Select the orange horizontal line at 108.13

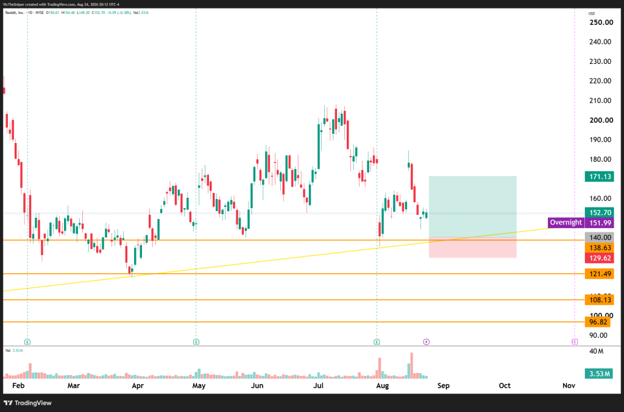click(294, 300)
